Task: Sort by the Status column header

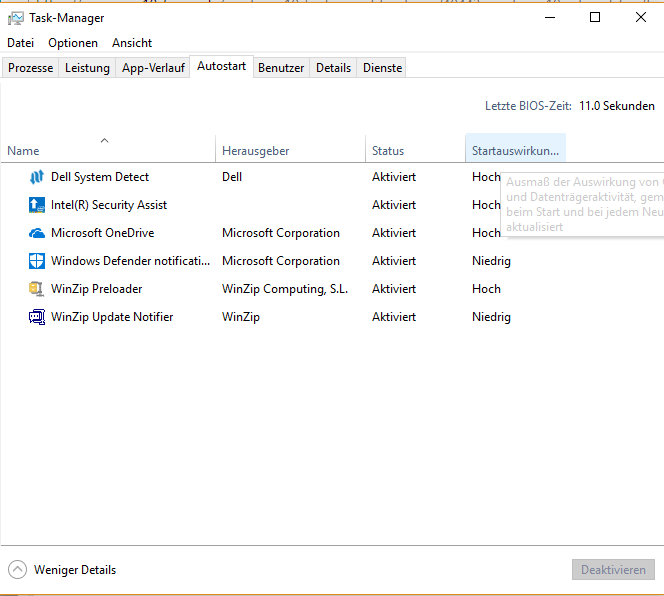Action: 415,148
